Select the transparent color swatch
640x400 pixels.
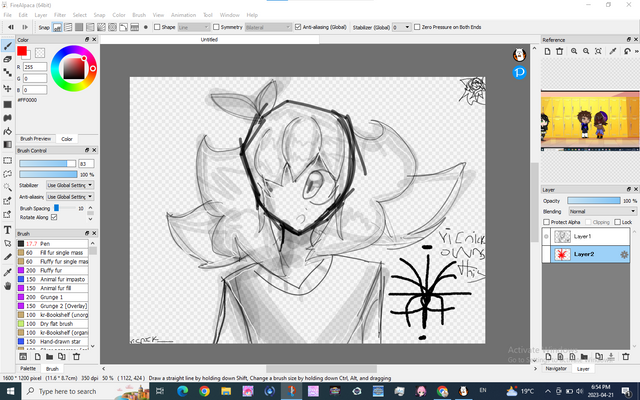tap(40, 53)
